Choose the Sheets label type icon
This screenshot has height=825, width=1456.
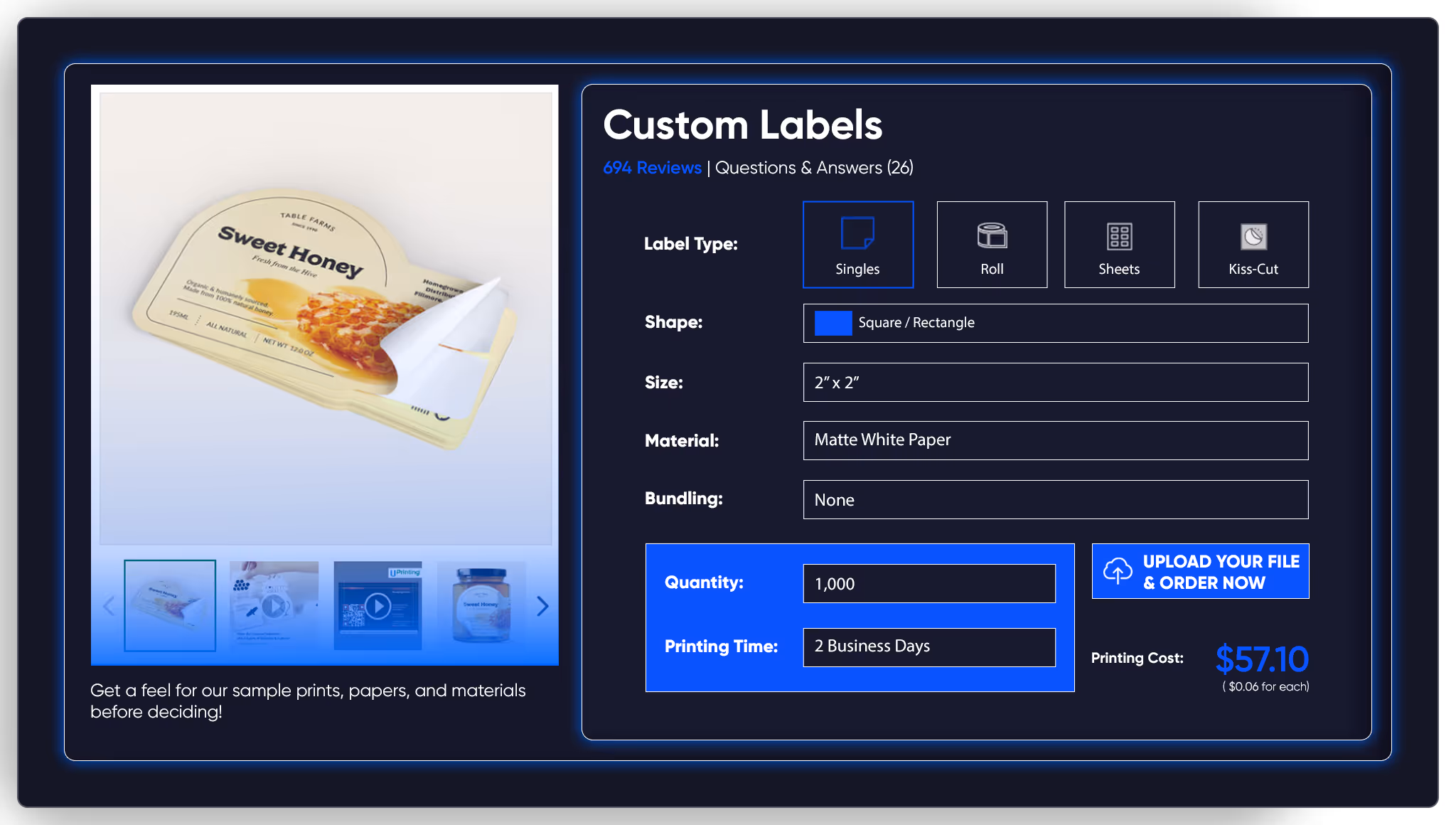1118,235
